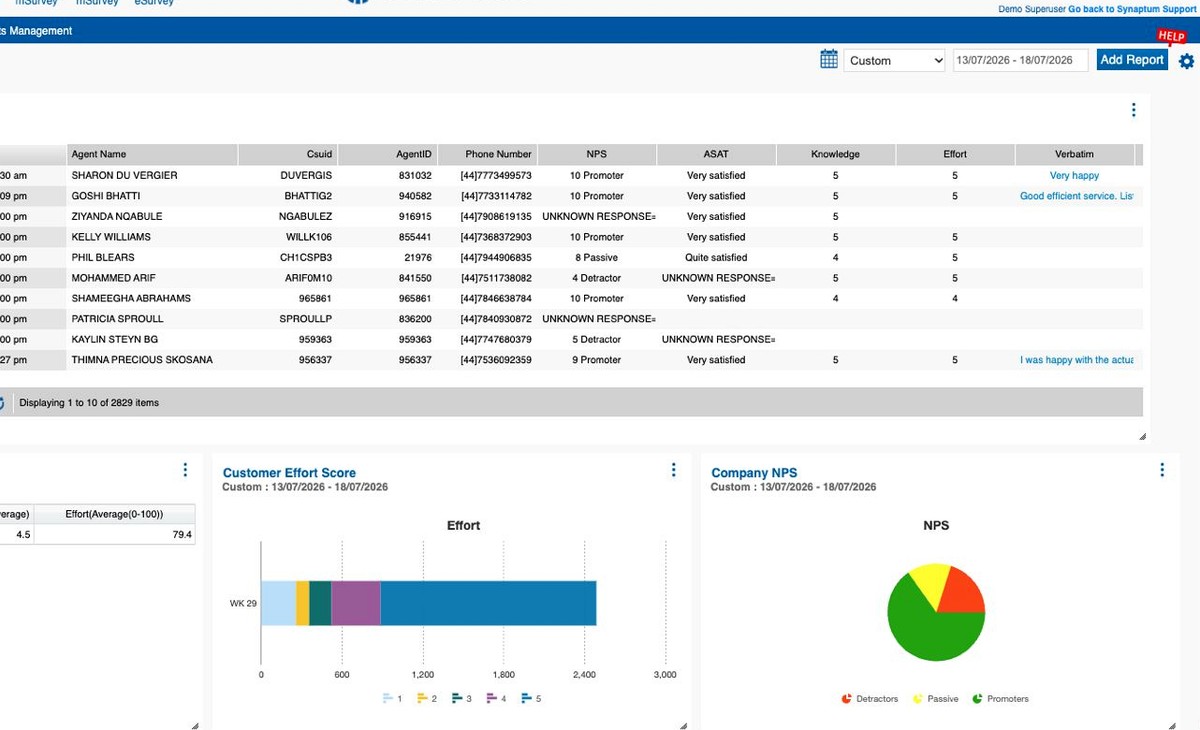The image size is (1200, 730).
Task: Select KAYLIN STEYN BG agent name cell
Action: 114,339
